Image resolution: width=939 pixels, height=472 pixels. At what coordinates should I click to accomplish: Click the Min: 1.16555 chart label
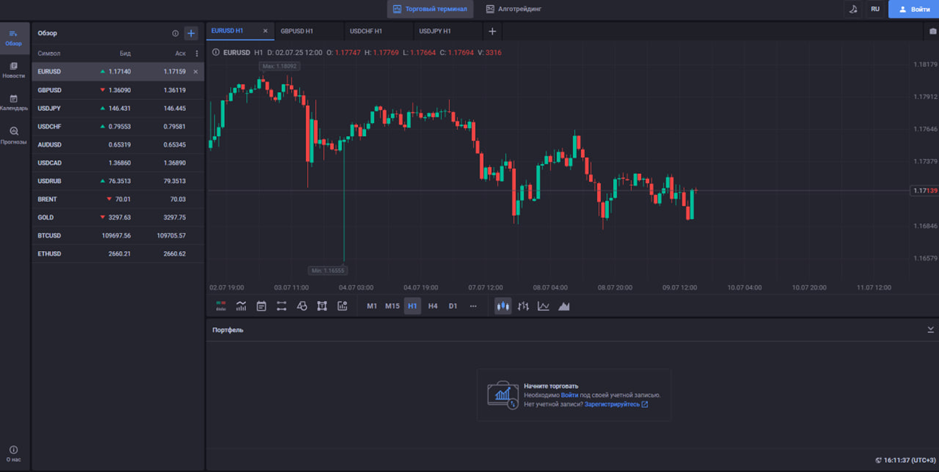327,271
